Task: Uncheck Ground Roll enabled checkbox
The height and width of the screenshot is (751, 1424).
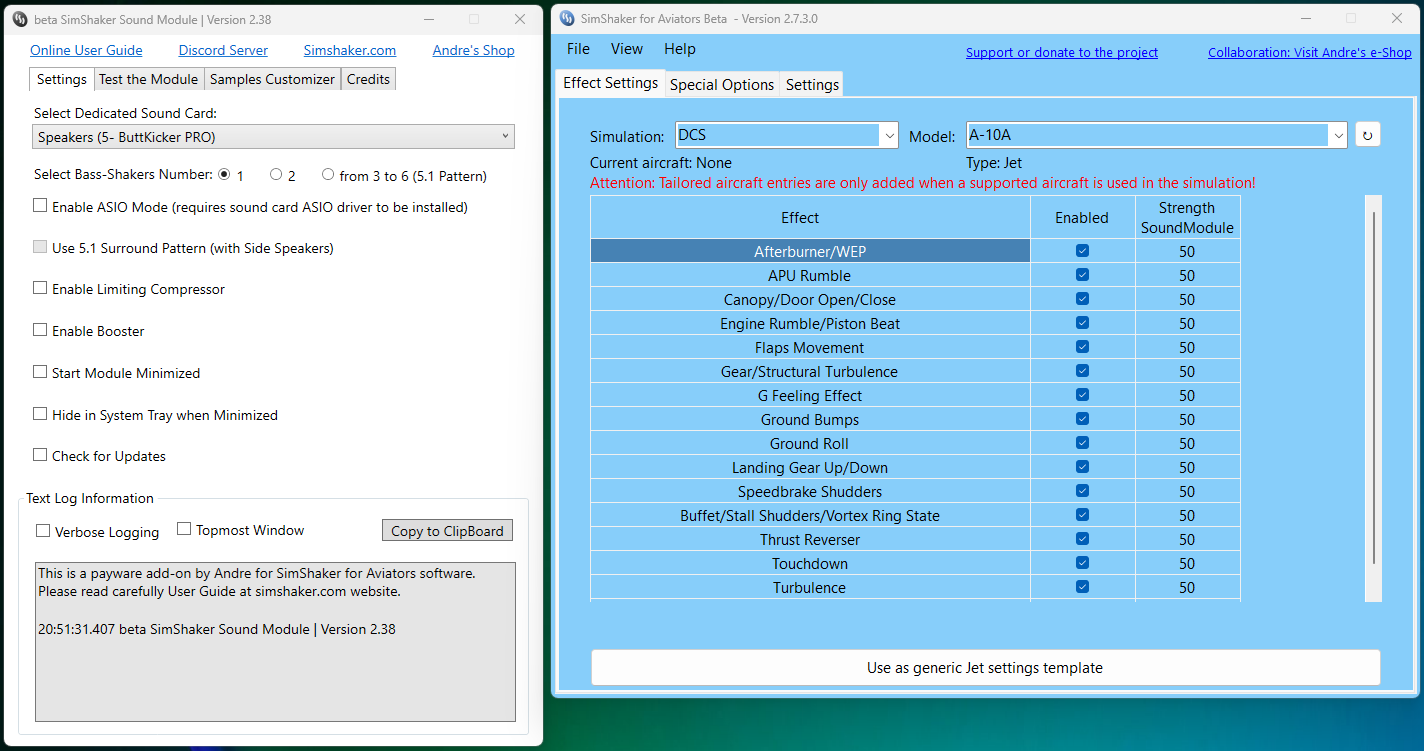Action: [1082, 443]
